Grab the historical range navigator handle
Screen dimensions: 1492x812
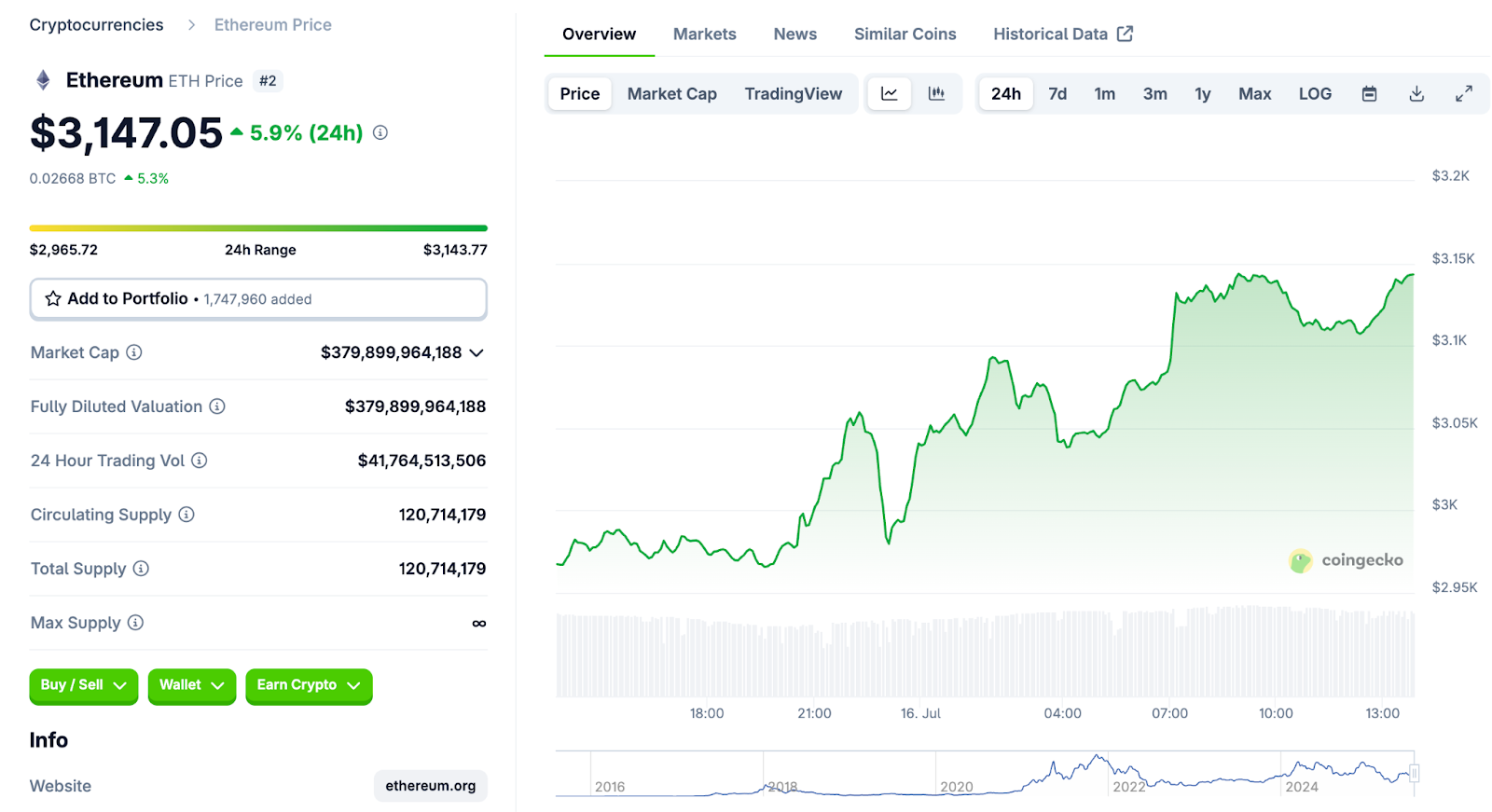[1414, 773]
